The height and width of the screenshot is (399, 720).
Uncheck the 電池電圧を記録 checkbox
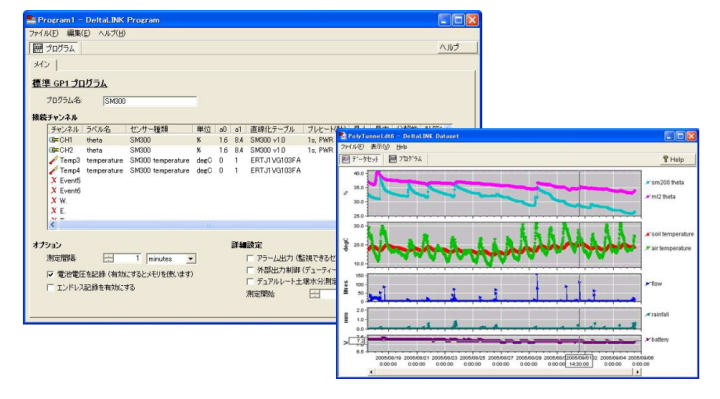51,274
